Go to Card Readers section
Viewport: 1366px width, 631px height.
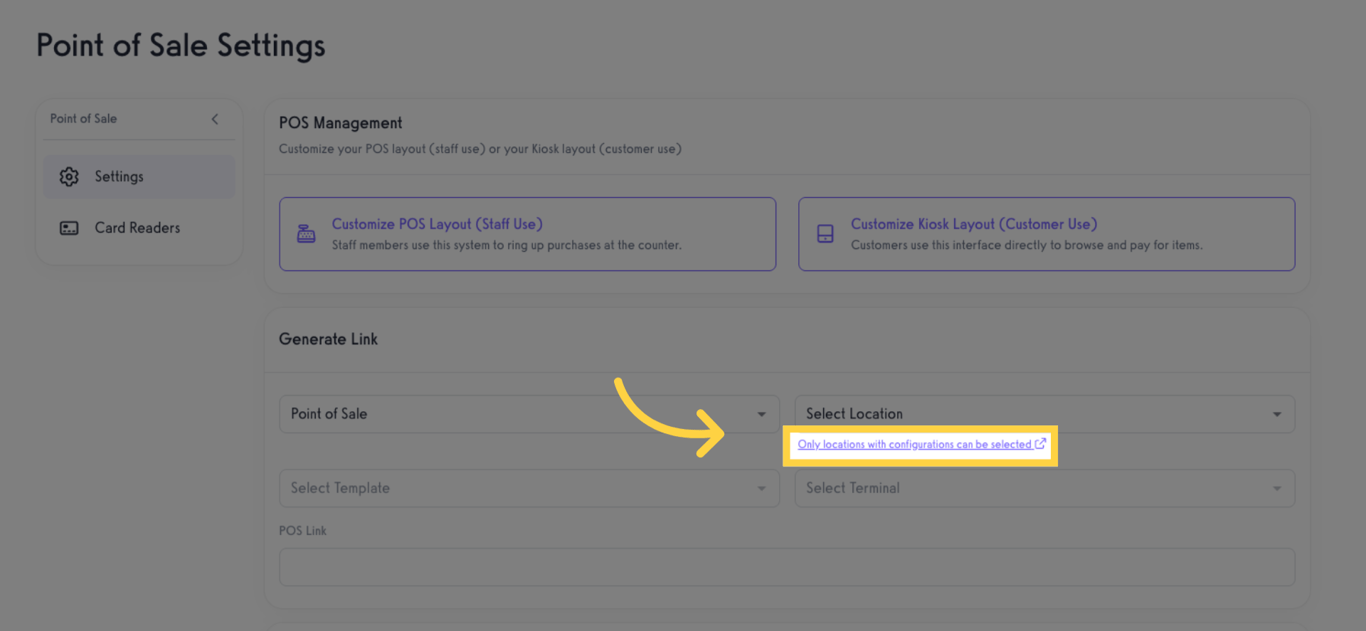point(137,228)
